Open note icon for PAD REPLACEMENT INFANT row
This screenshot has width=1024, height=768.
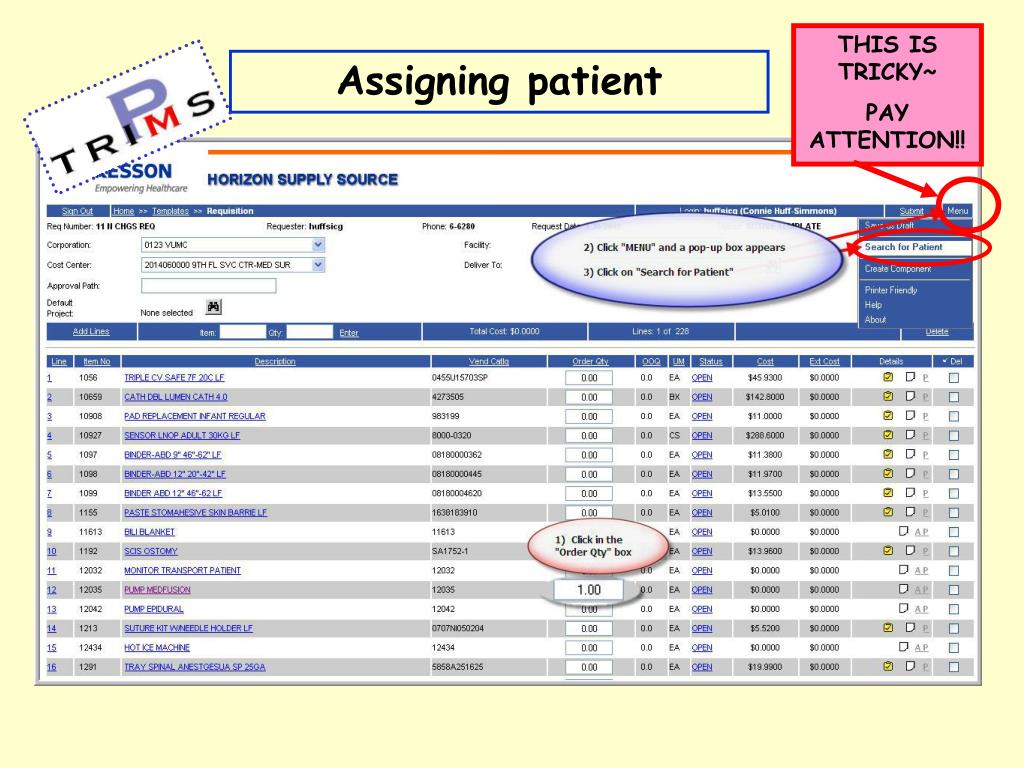coord(910,415)
